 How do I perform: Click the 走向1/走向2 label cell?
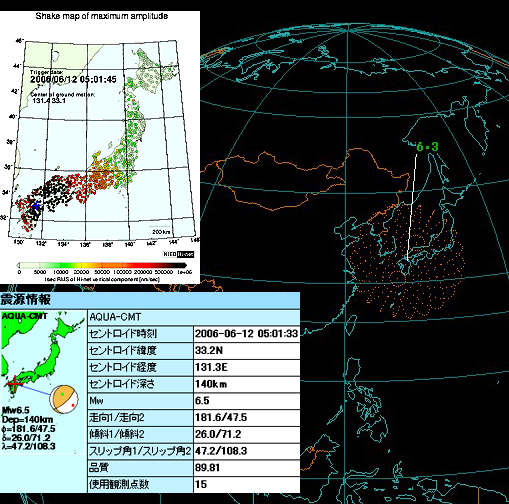(140, 417)
